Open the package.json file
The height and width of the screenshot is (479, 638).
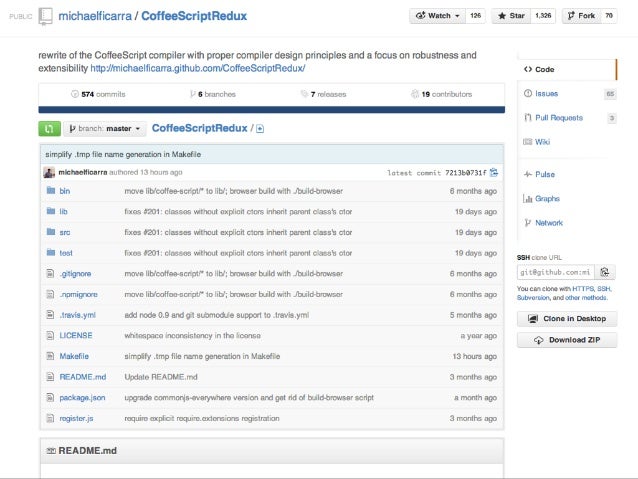pos(82,398)
